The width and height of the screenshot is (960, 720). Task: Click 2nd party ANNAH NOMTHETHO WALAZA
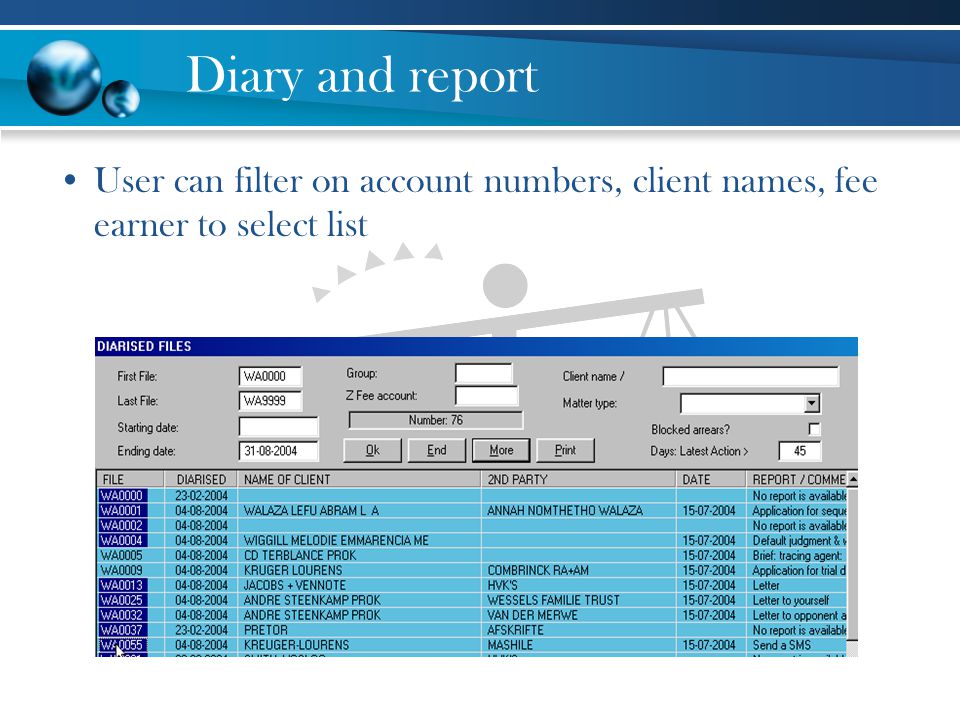tap(565, 511)
